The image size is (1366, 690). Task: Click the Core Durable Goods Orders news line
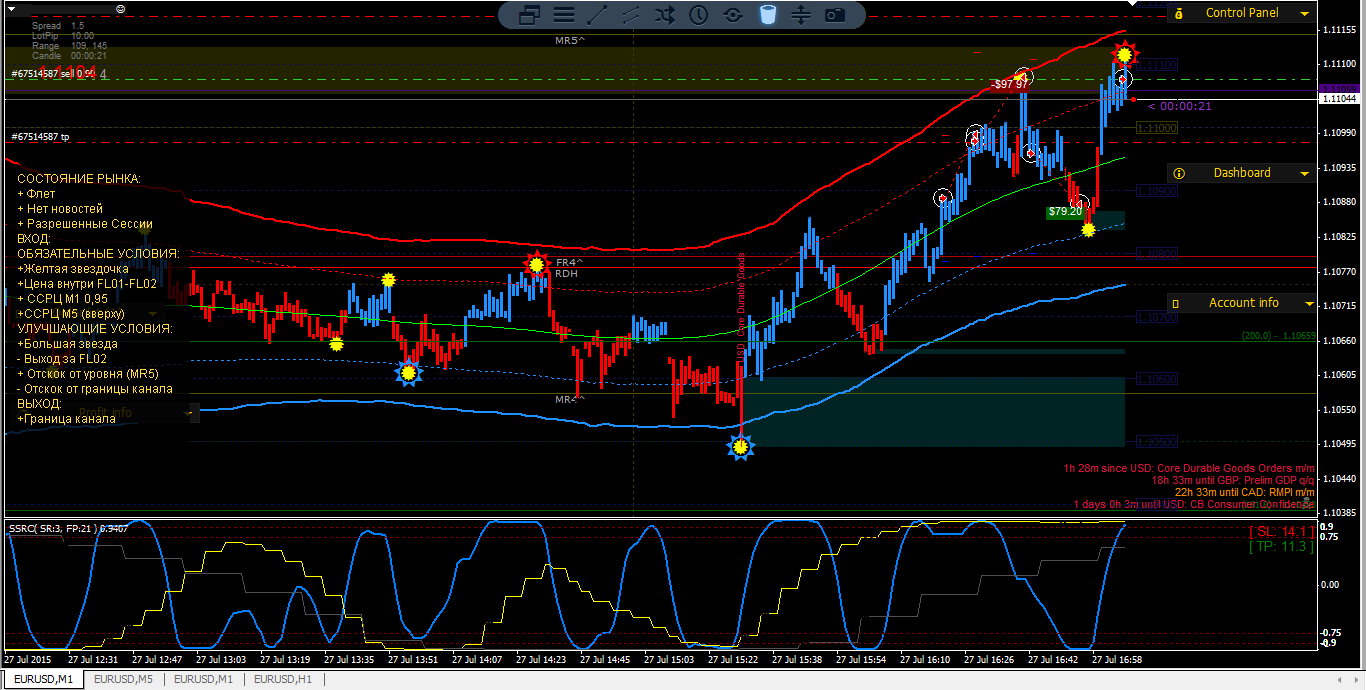click(x=1189, y=467)
